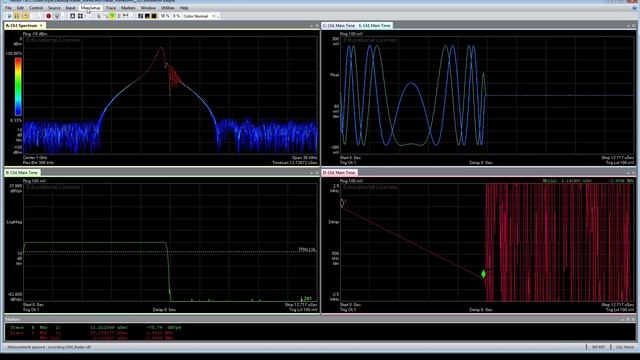Select the B: Ch1 Main Time tab
This screenshot has height=360, width=640.
(x=22, y=173)
